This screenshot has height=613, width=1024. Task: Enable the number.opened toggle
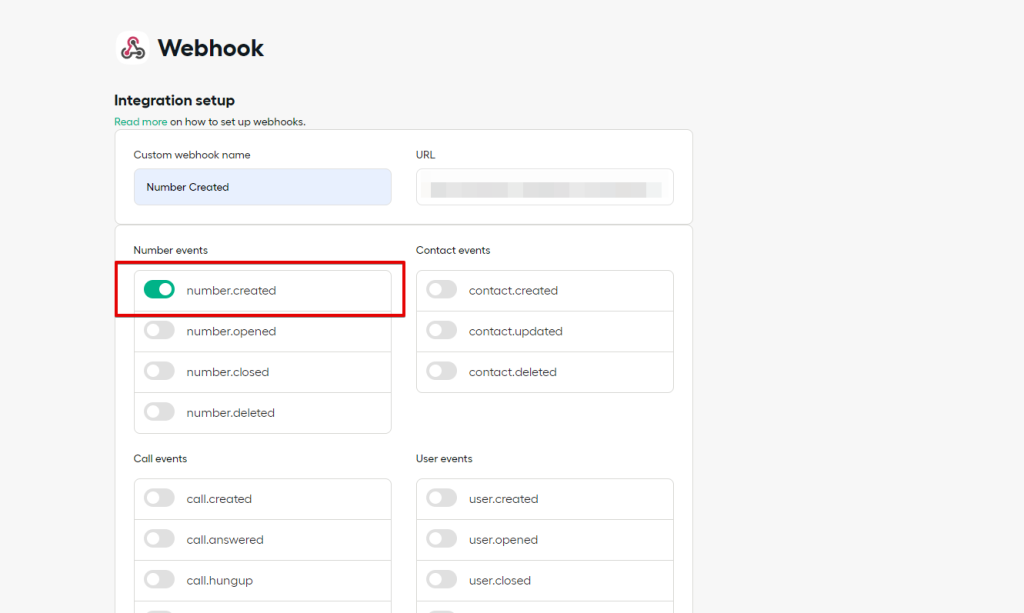(159, 331)
